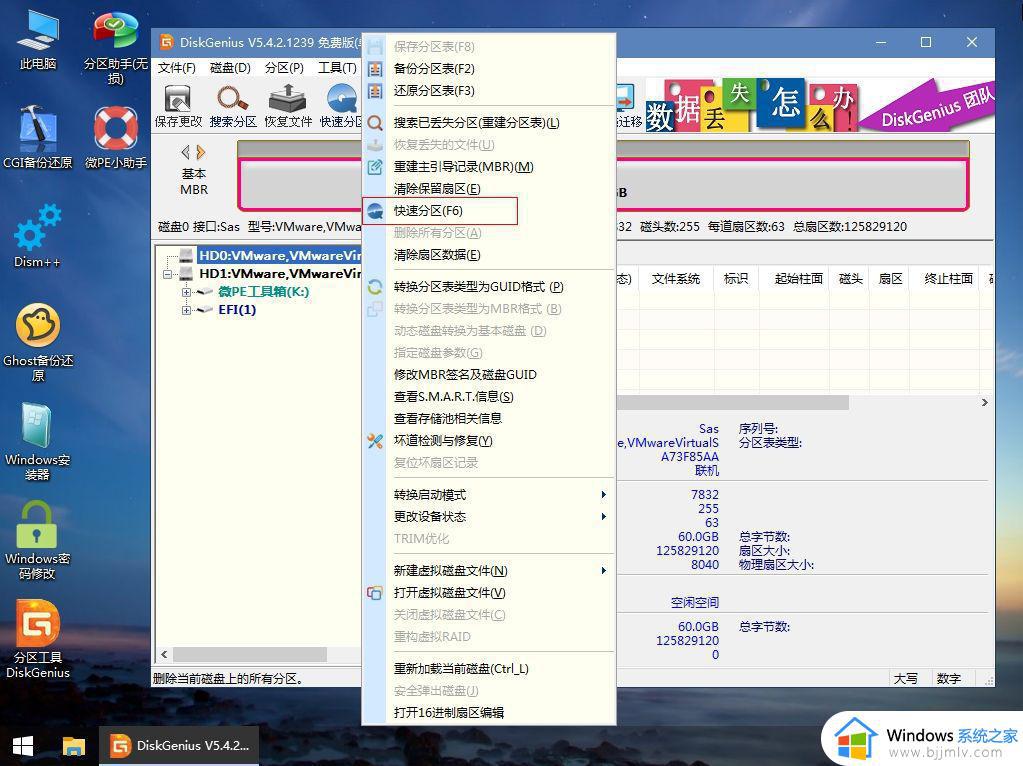Select DiskGenius taskbar button
This screenshot has height=766, width=1023.
179,746
